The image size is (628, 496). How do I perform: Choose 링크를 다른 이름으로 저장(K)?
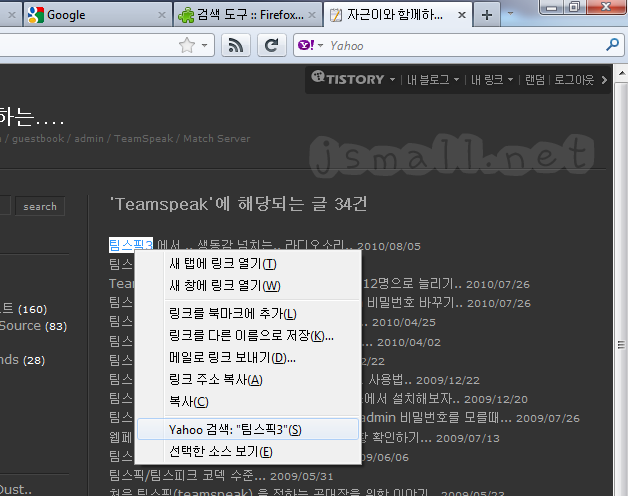(x=248, y=335)
